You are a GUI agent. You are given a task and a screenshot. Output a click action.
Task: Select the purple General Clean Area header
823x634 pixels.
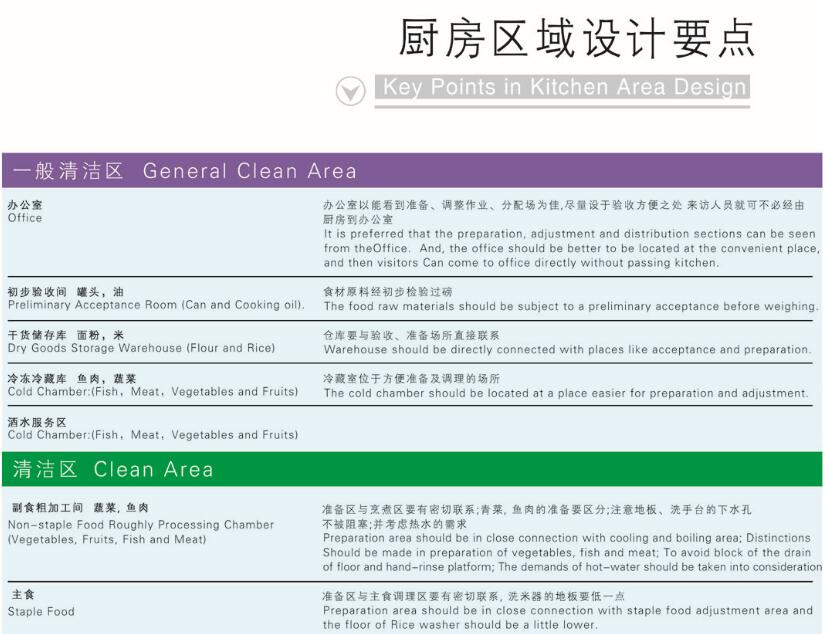(x=411, y=171)
